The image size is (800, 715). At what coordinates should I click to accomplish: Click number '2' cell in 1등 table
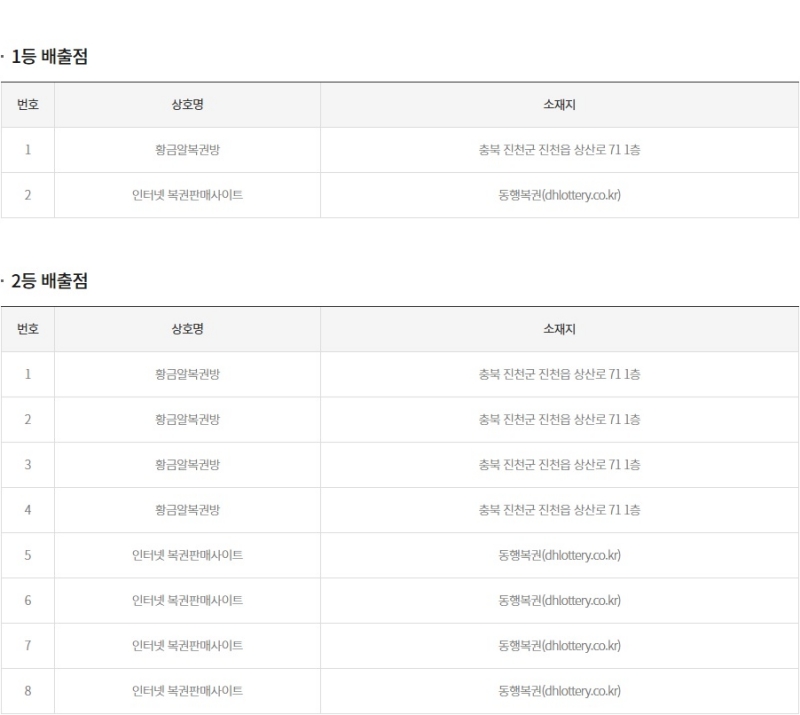[28, 195]
